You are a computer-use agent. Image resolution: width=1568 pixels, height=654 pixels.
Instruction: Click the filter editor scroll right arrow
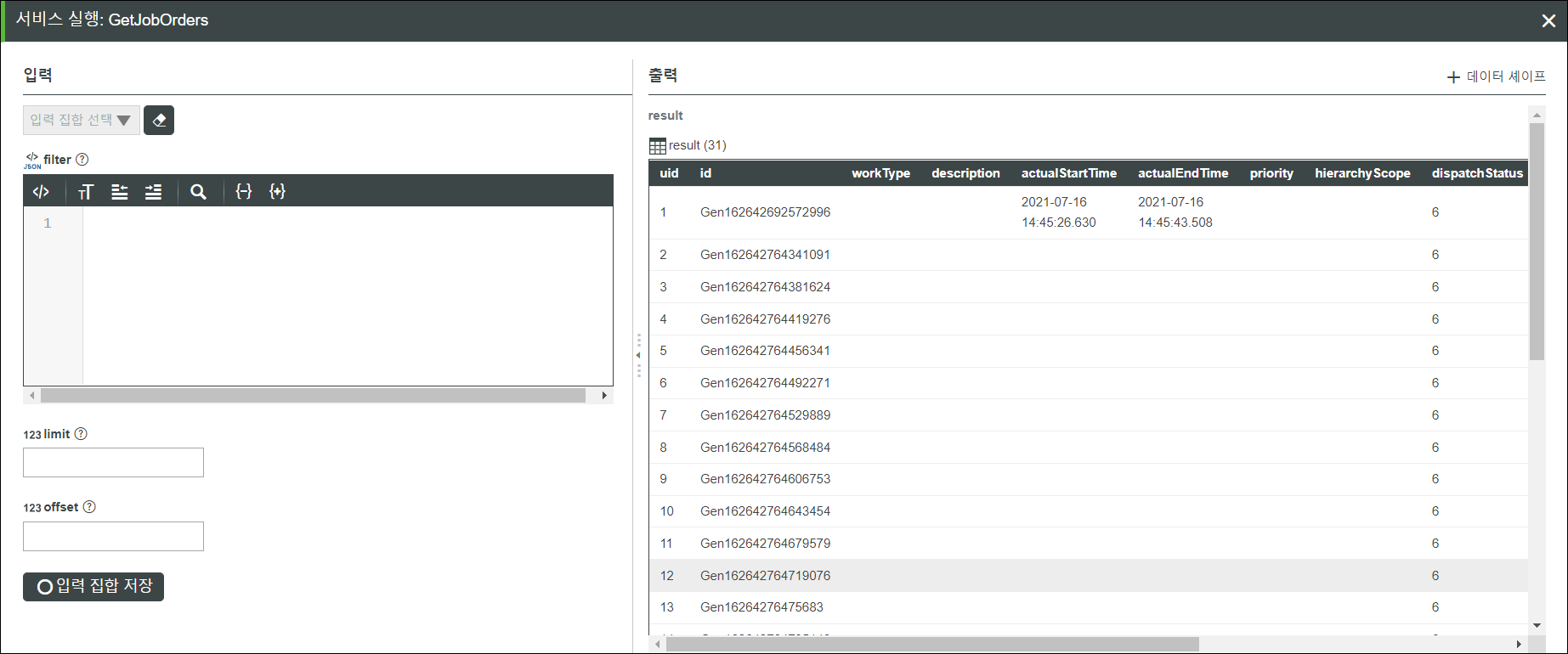[x=604, y=396]
